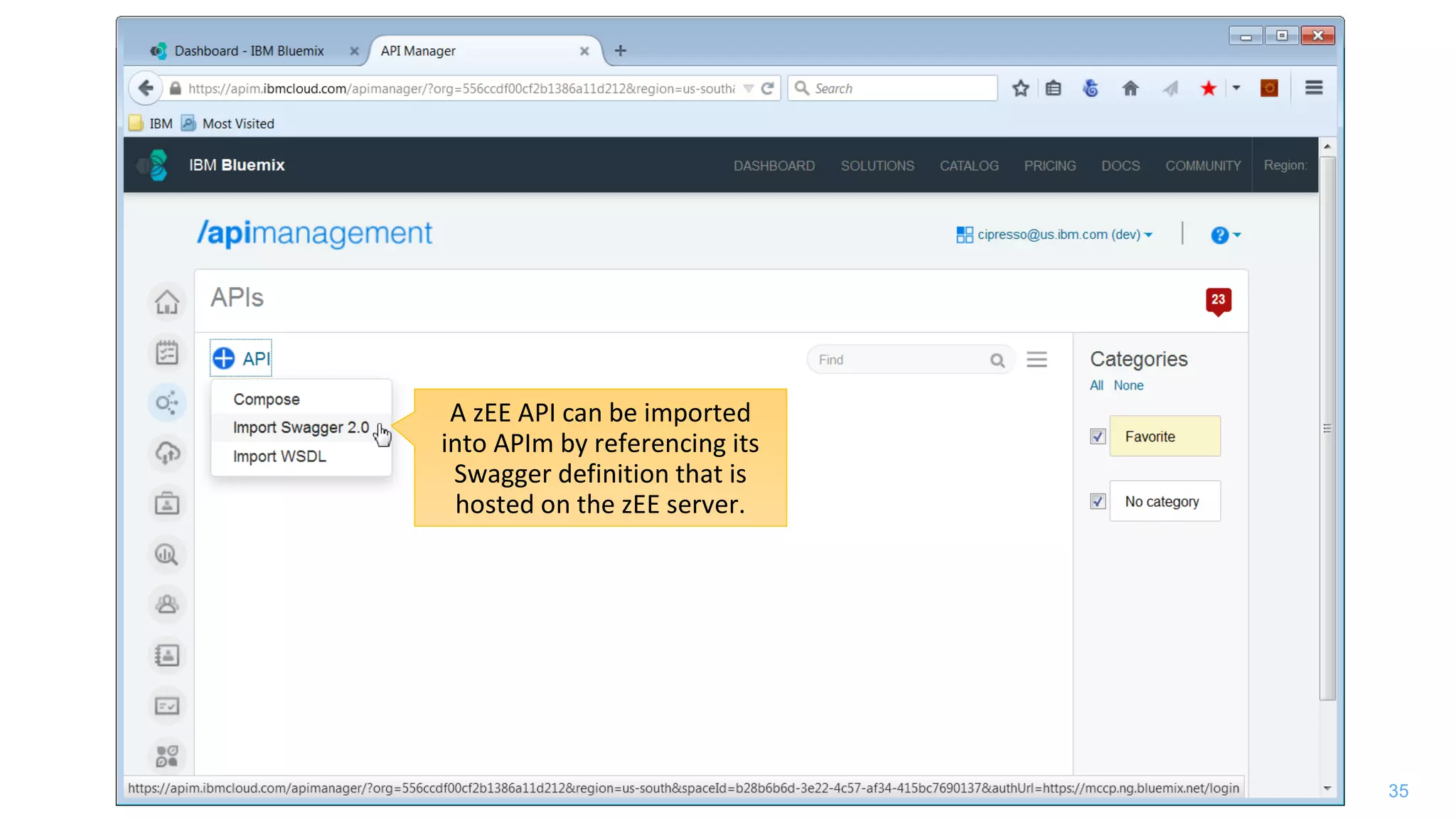
Task: Select the APIs sidebar icon
Action: [167, 403]
